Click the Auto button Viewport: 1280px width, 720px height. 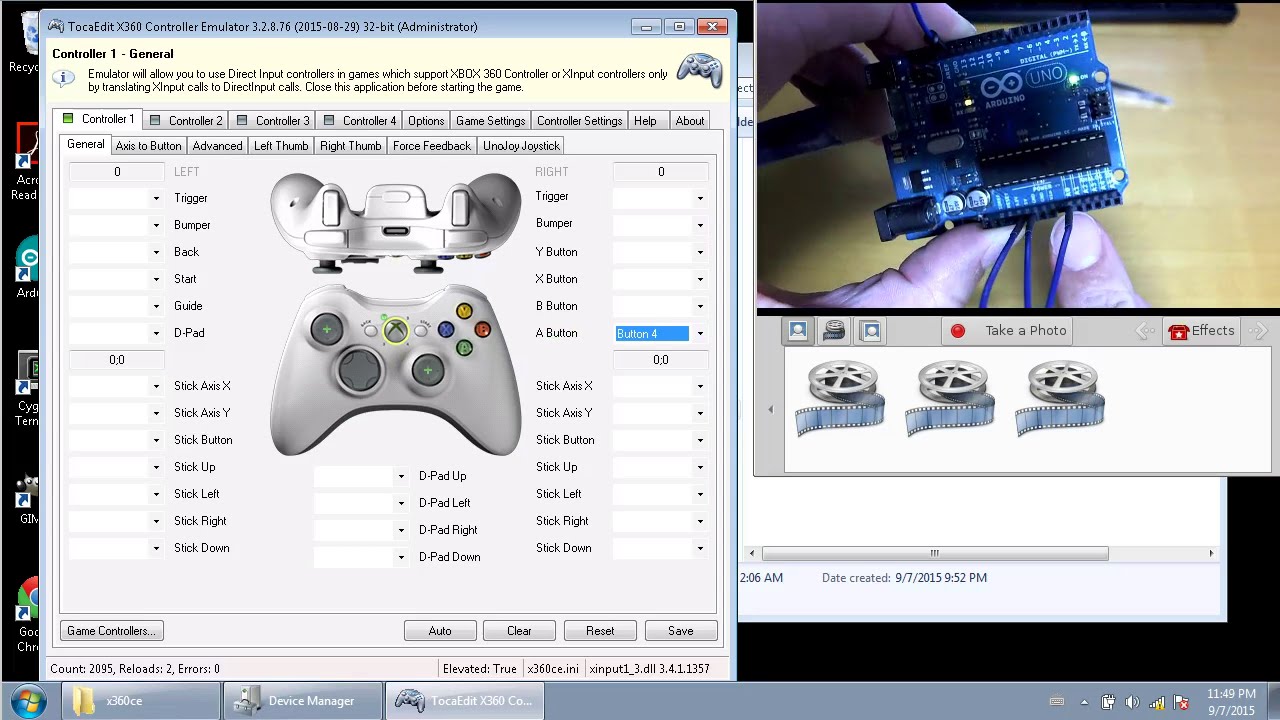(x=440, y=631)
